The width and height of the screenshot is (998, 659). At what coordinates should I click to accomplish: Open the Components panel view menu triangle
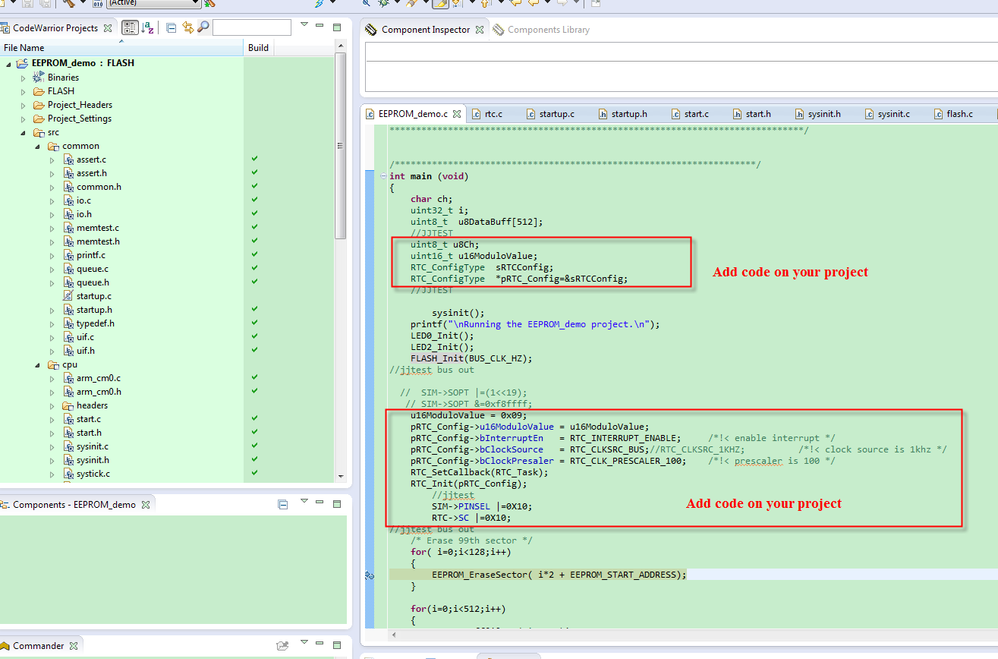tap(304, 502)
